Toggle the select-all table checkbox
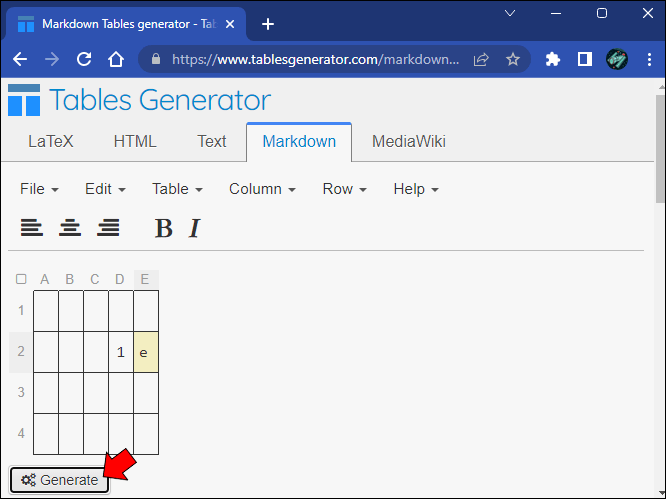Screen dimensions: 666x499 [21, 279]
